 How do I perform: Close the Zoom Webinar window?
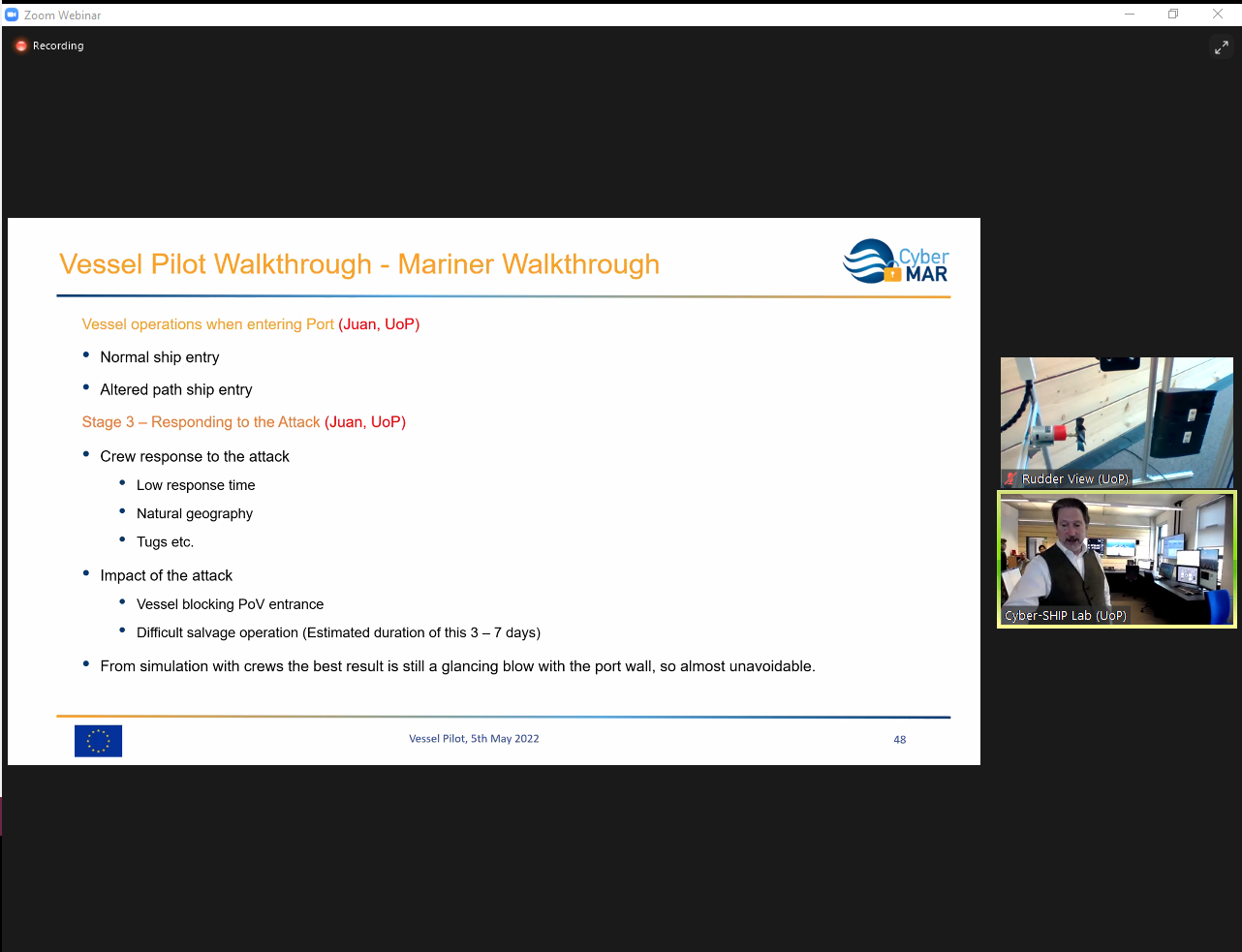(1217, 15)
